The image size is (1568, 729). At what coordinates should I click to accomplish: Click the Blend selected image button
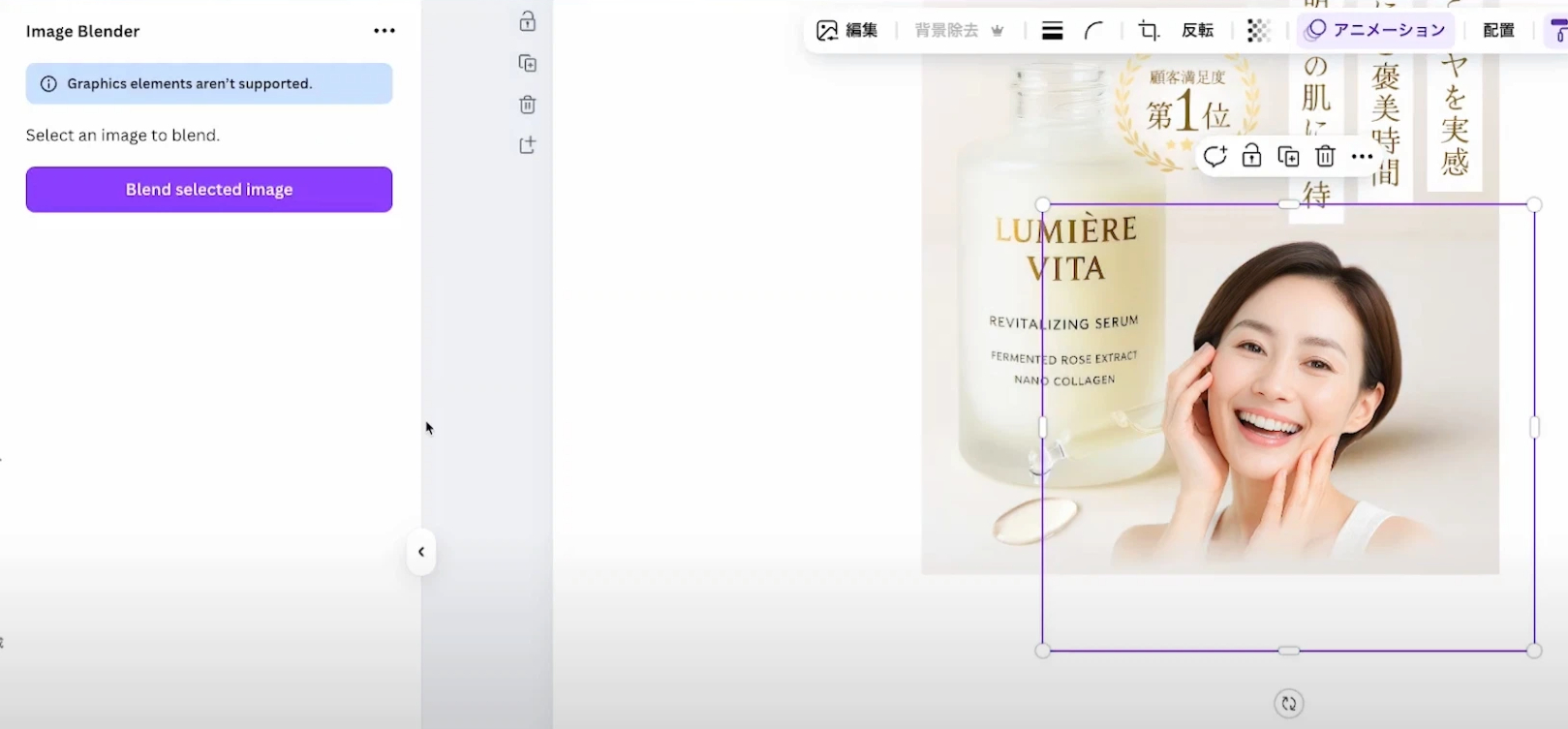tap(208, 190)
